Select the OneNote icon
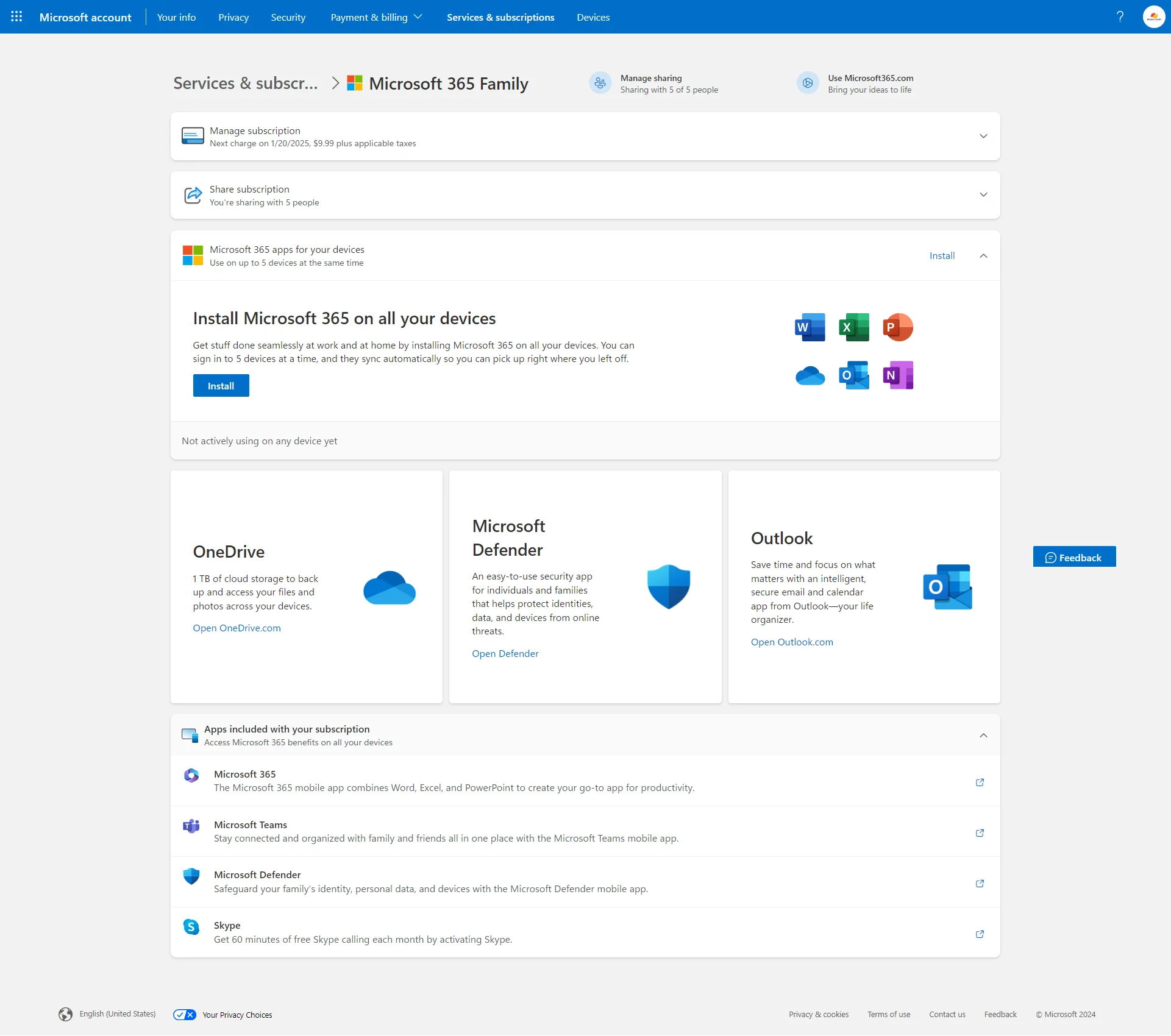 (897, 375)
